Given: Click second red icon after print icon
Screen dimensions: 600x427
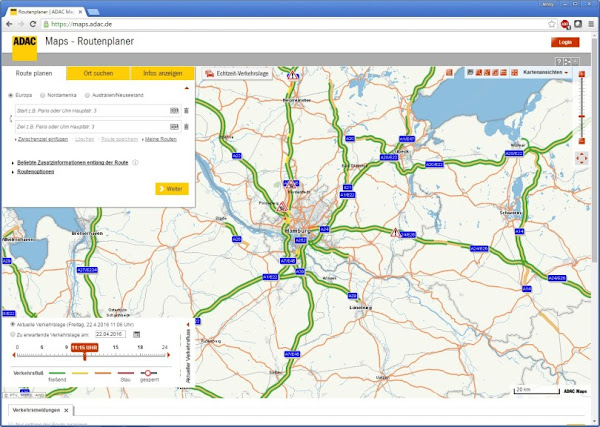Looking at the screenshot, I should (487, 72).
